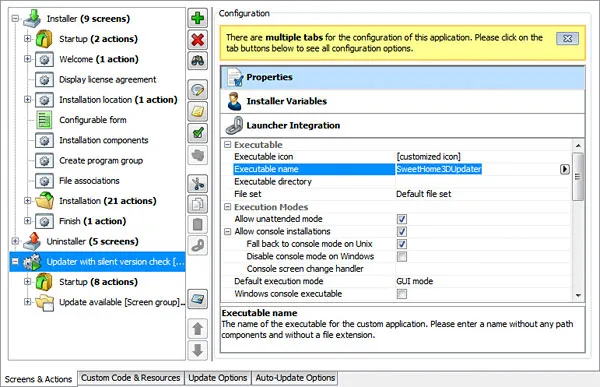Collapse Allow console installations sub-options
Viewport: 600px width, 387px height.
[x=228, y=232]
